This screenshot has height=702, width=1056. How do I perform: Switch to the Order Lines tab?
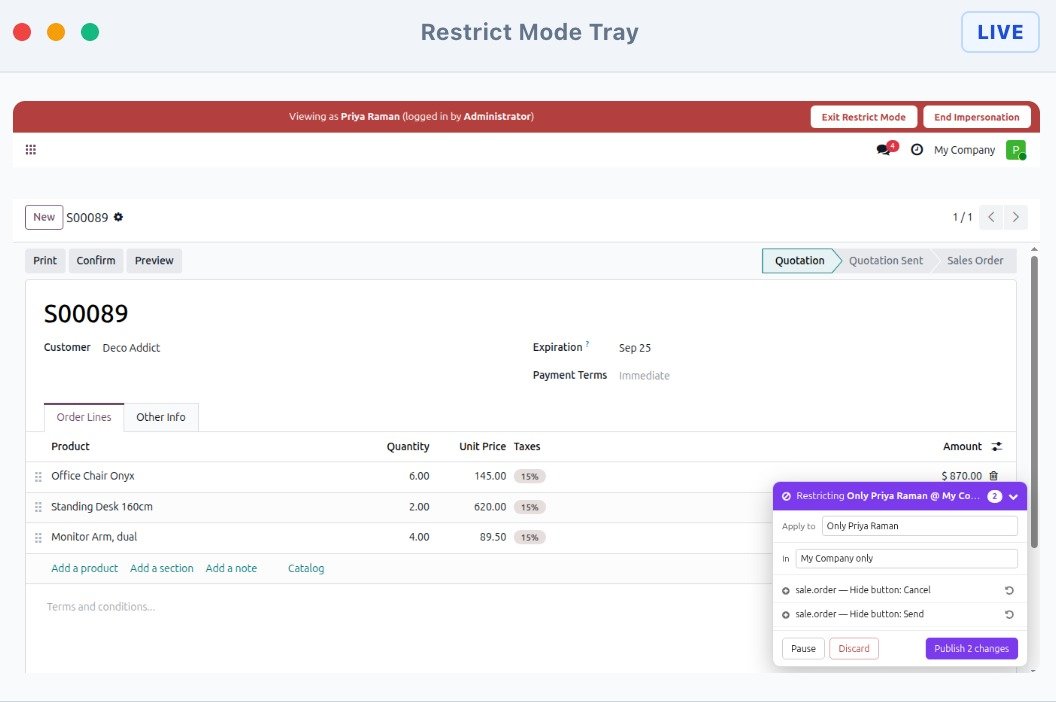84,417
